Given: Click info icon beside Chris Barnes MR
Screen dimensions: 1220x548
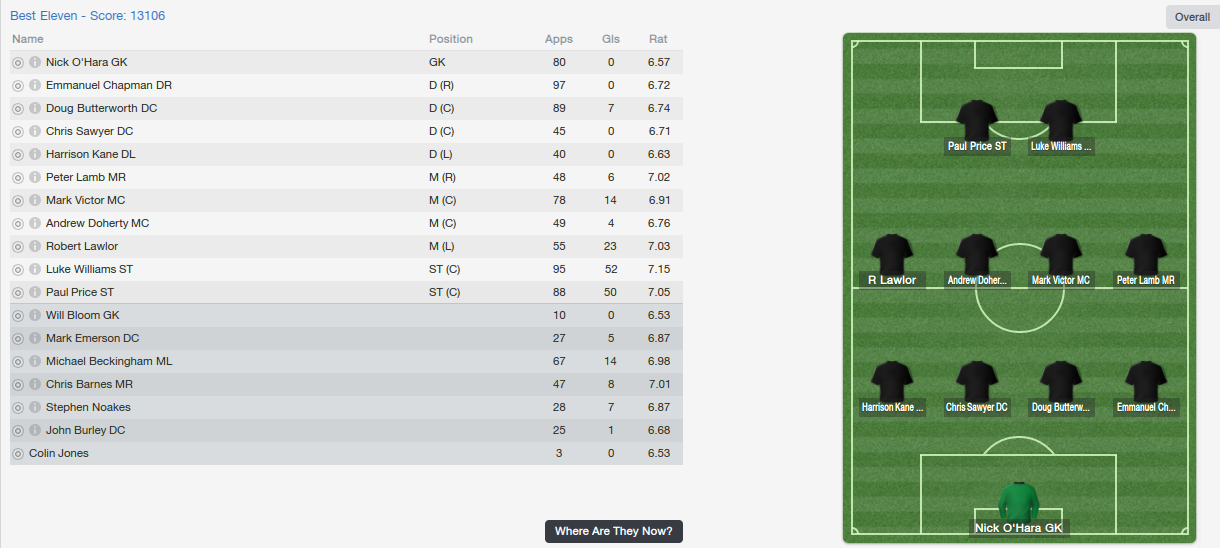Looking at the screenshot, I should (x=35, y=384).
